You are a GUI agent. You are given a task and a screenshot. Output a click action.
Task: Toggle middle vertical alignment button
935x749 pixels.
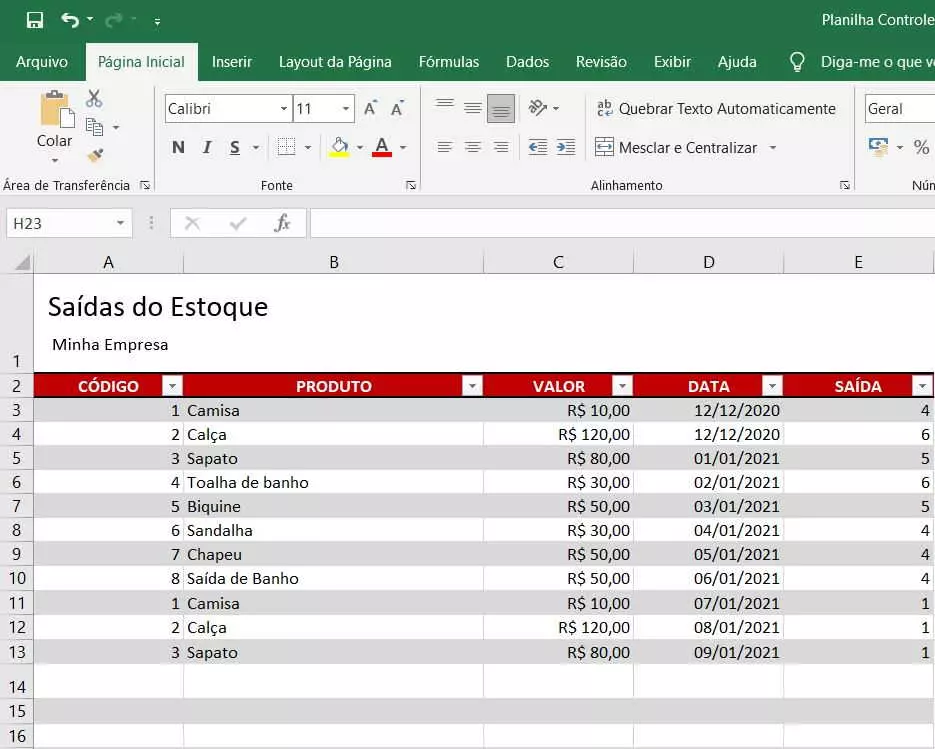coord(473,108)
